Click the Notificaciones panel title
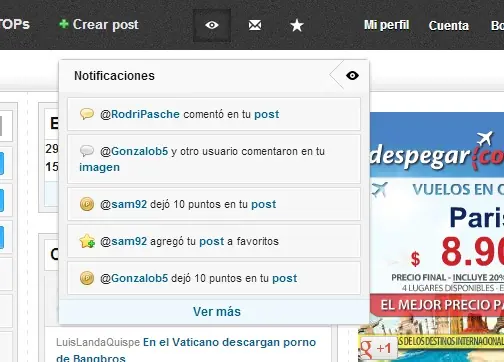The height and width of the screenshot is (362, 504). tap(114, 76)
